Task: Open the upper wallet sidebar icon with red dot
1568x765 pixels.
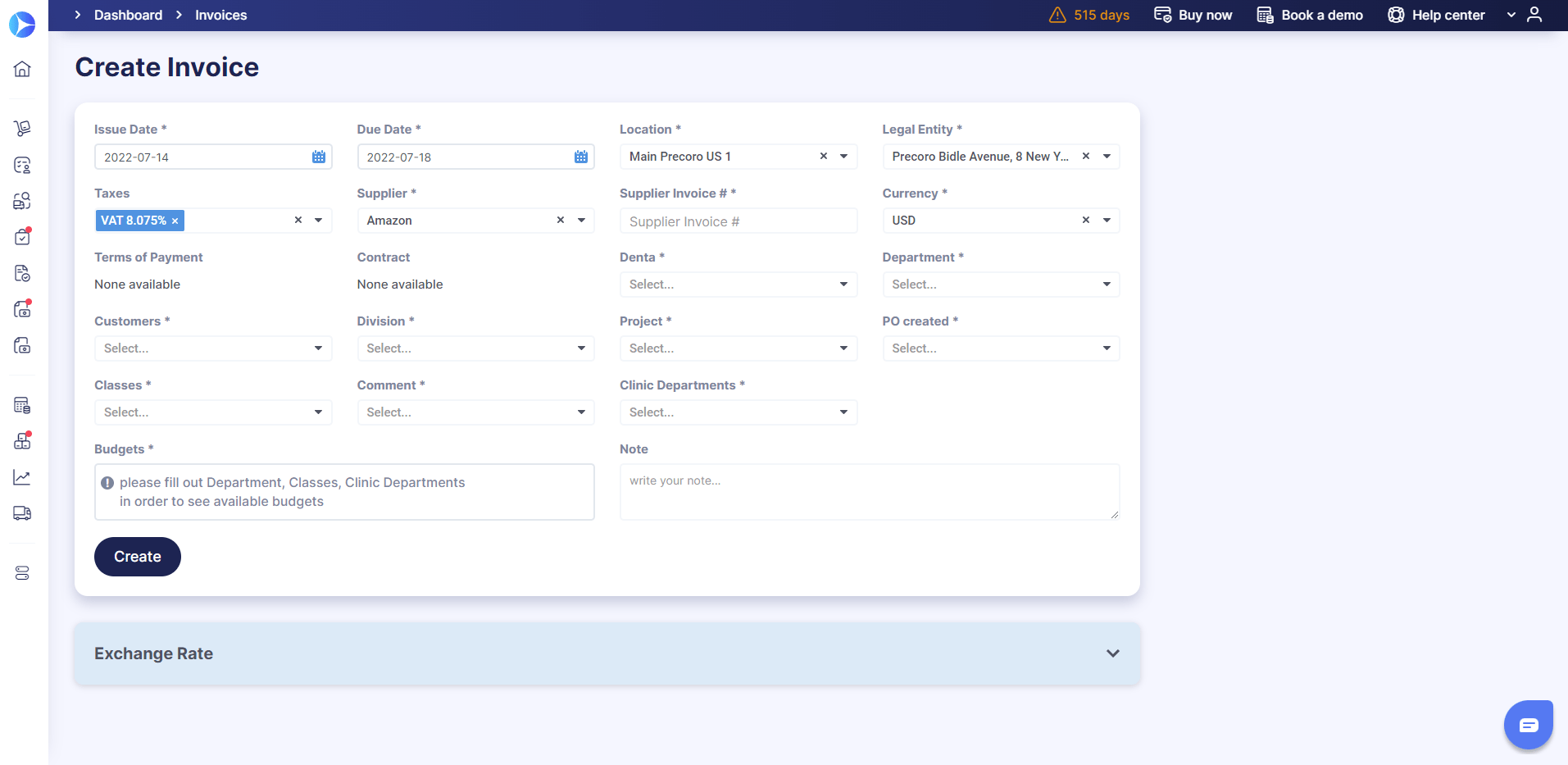Action: pos(22,309)
